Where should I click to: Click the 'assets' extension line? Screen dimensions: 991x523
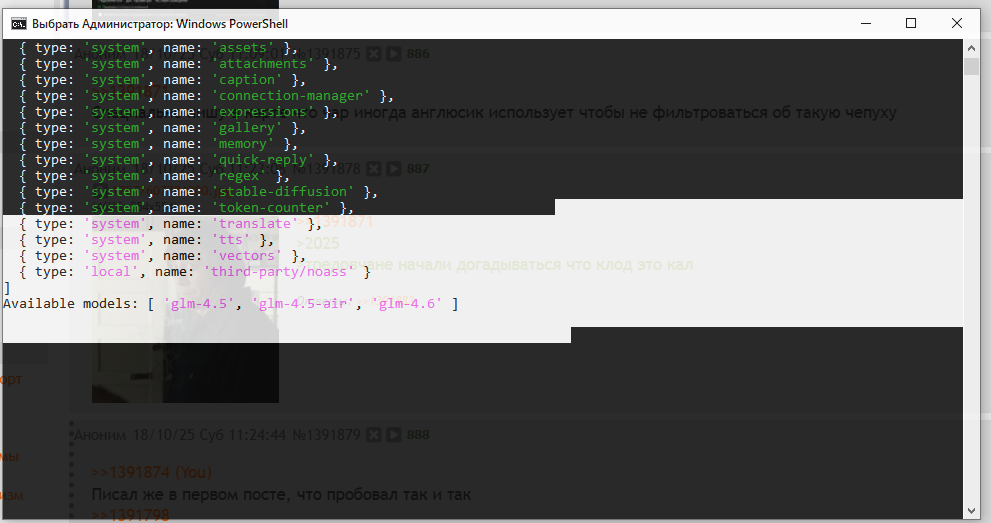(158, 48)
